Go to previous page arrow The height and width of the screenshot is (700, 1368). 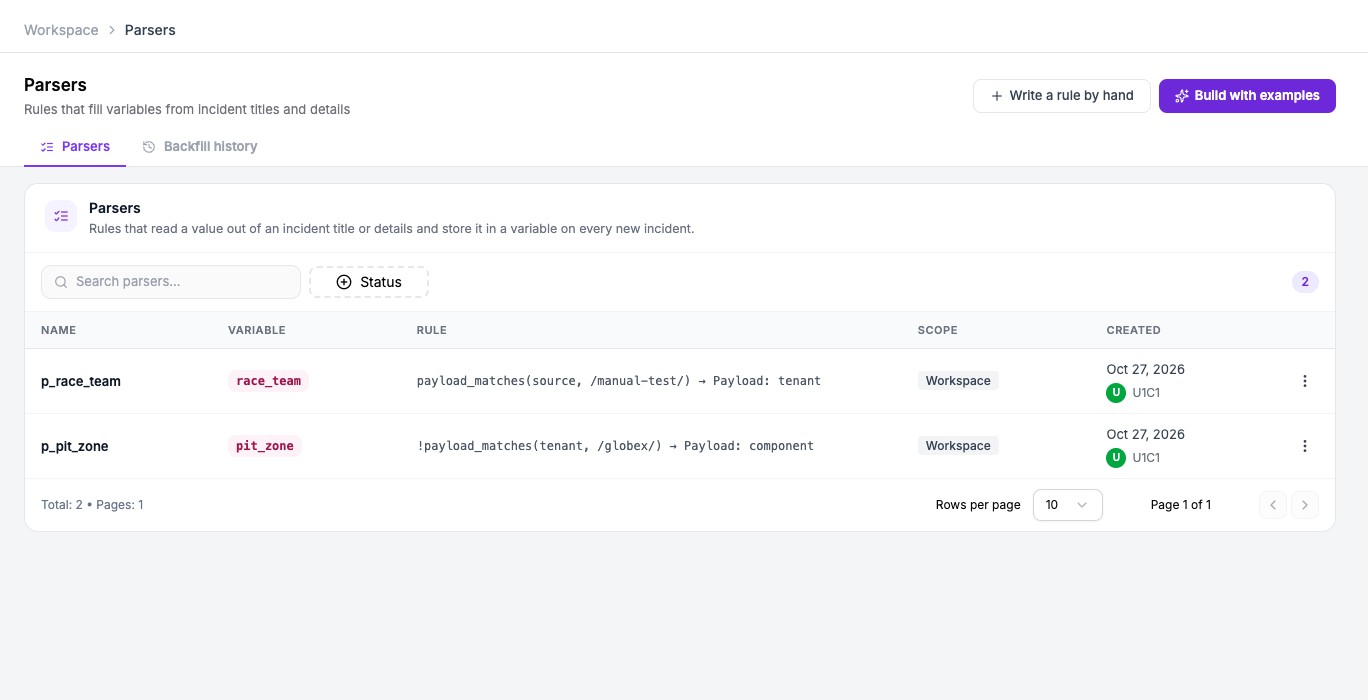pyautogui.click(x=1273, y=505)
